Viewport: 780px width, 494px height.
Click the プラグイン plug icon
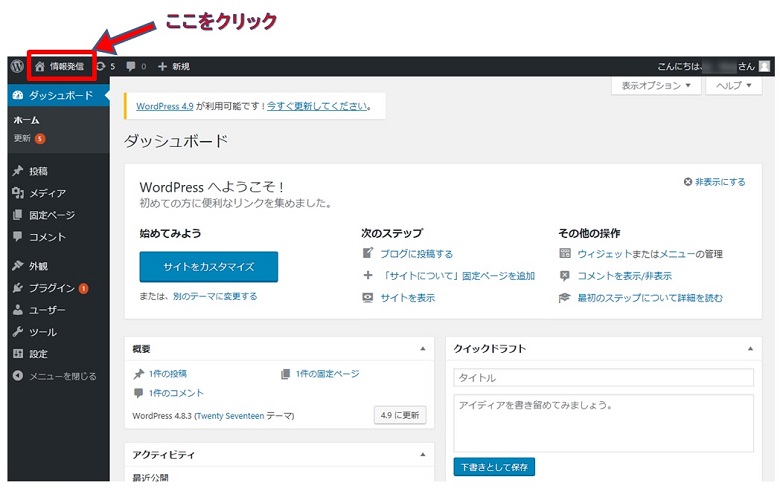18,288
